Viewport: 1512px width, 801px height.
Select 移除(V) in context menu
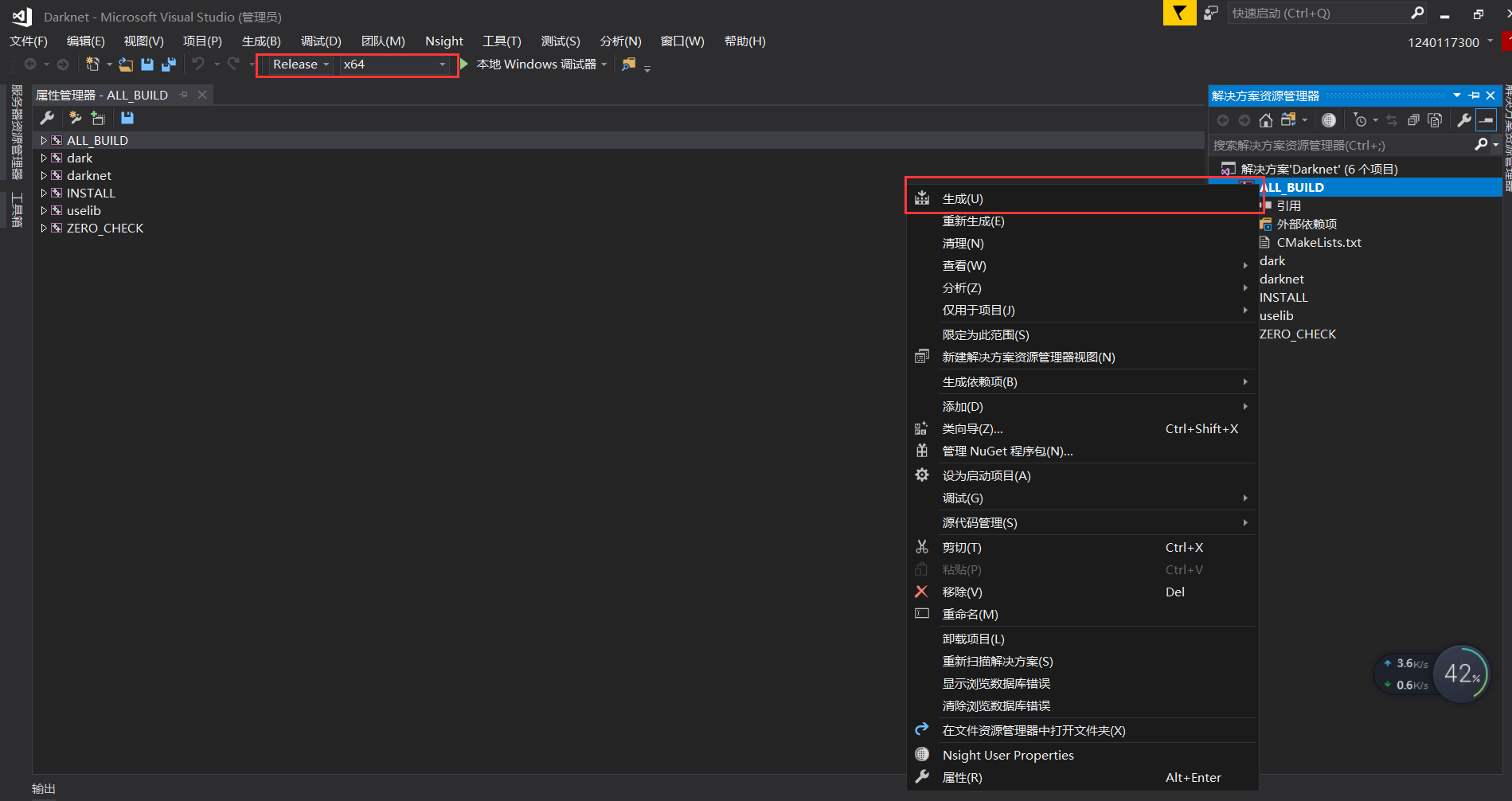pyautogui.click(x=1082, y=592)
